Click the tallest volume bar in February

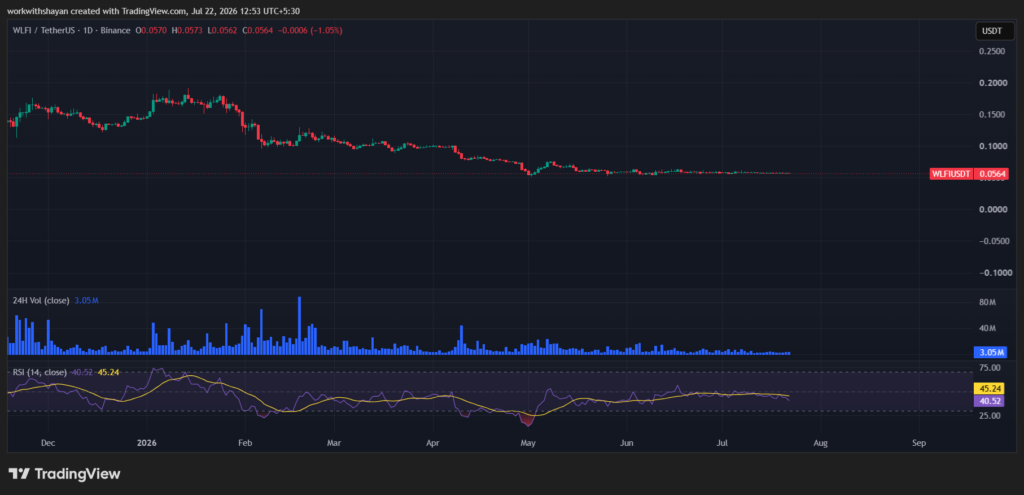point(299,325)
